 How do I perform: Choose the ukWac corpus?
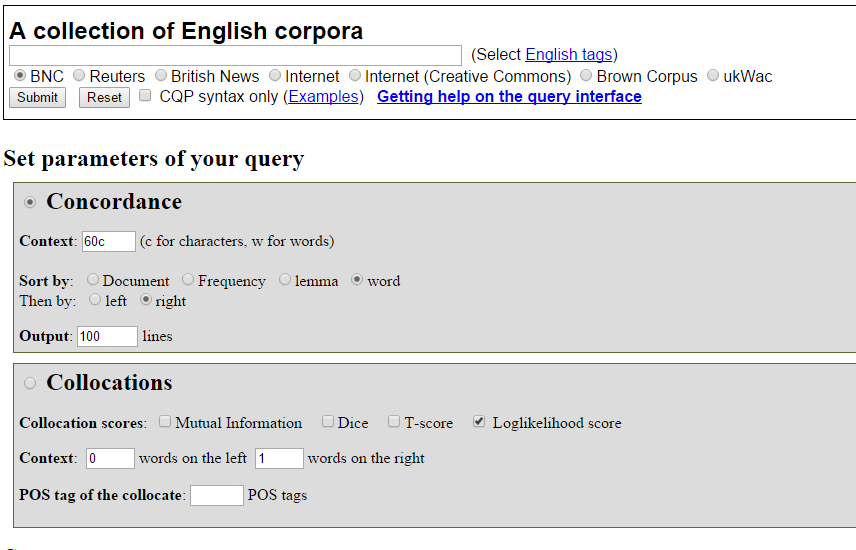(x=712, y=75)
